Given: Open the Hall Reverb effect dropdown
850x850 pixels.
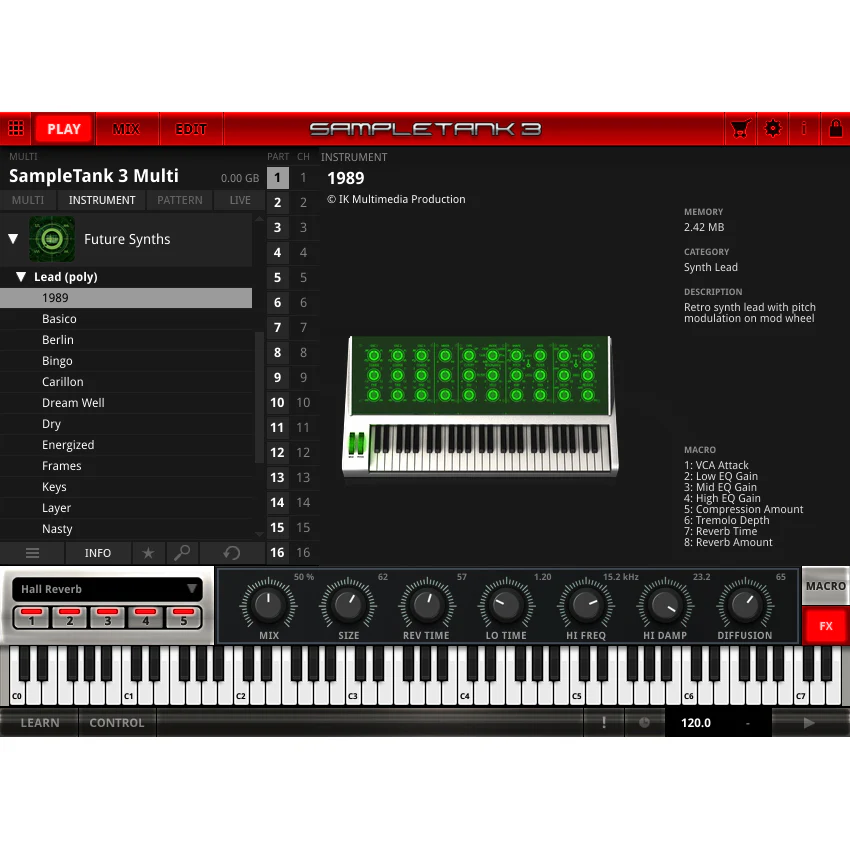Looking at the screenshot, I should click(x=107, y=589).
